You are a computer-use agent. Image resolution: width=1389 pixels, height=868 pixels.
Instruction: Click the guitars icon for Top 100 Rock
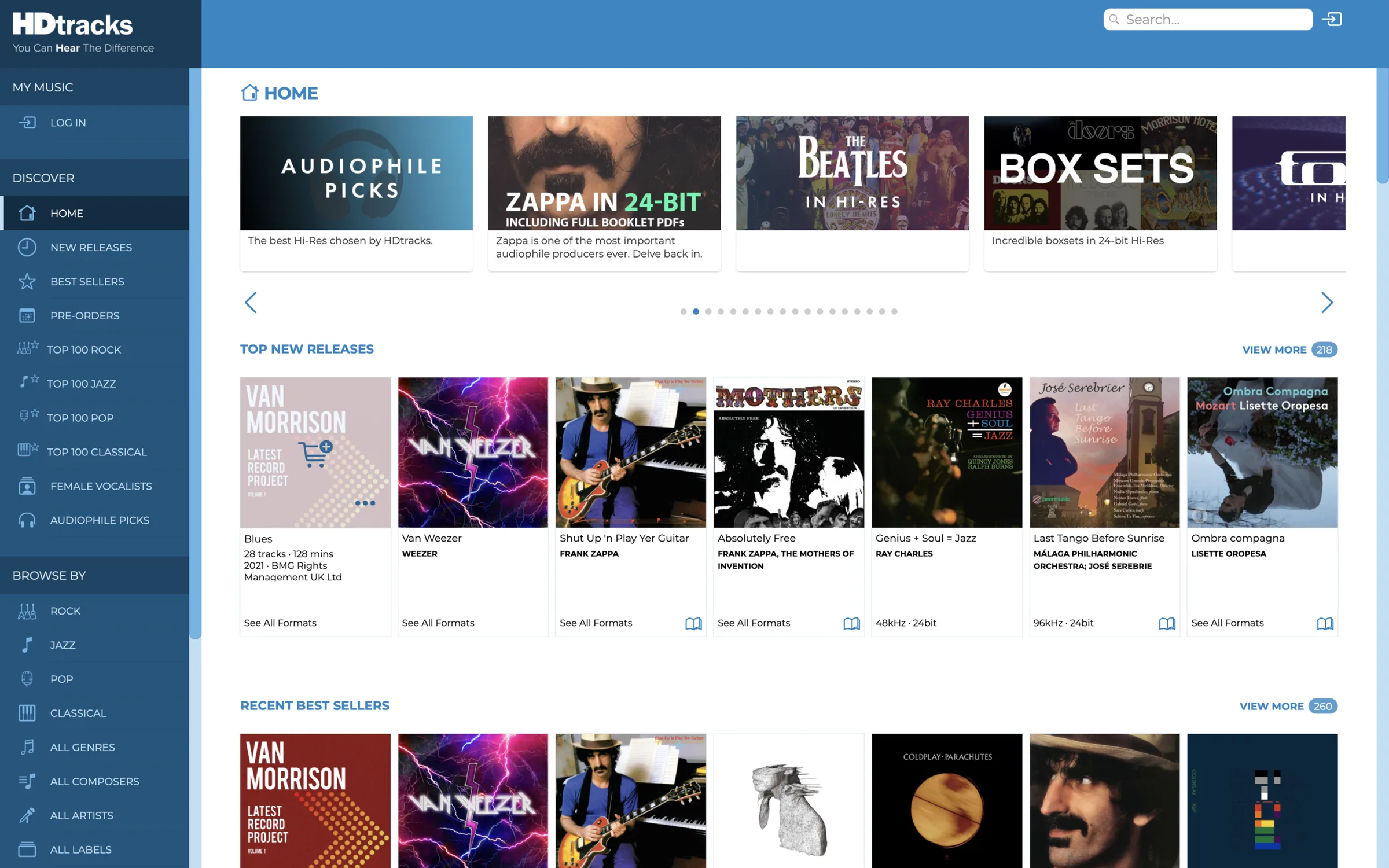click(28, 348)
